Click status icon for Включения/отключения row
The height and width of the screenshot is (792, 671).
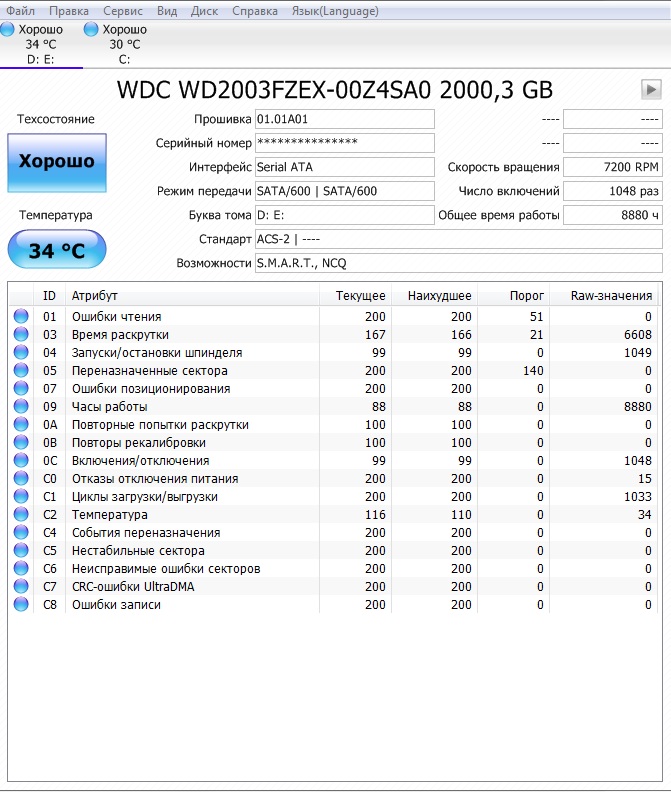point(21,460)
